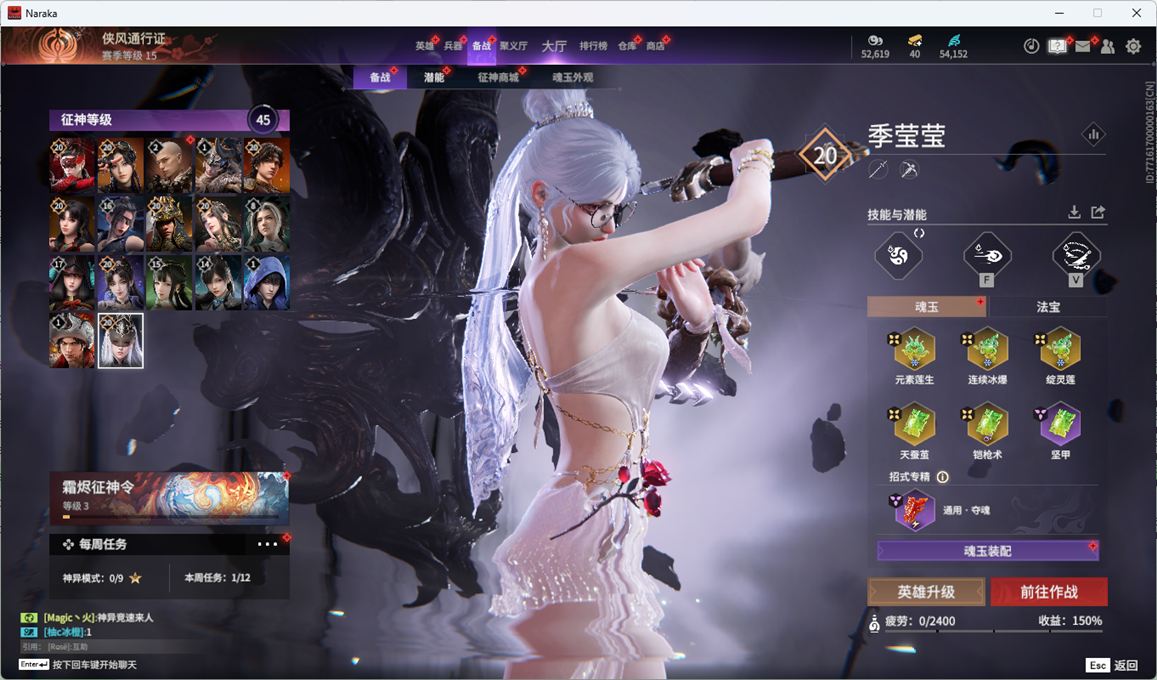Viewport: 1157px width, 680px height.
Task: Open the music disc icon
Action: [x=1032, y=46]
